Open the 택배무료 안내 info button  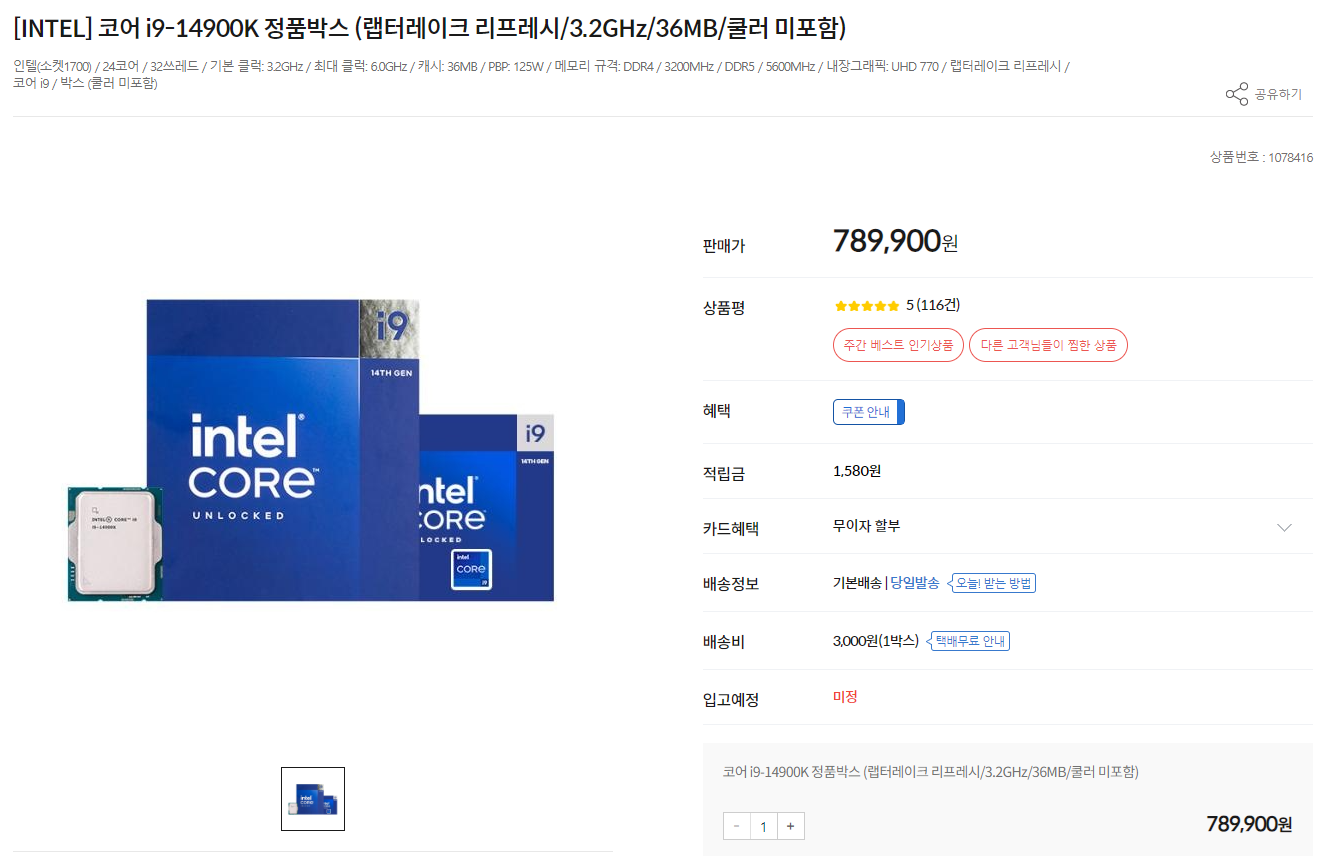[969, 641]
